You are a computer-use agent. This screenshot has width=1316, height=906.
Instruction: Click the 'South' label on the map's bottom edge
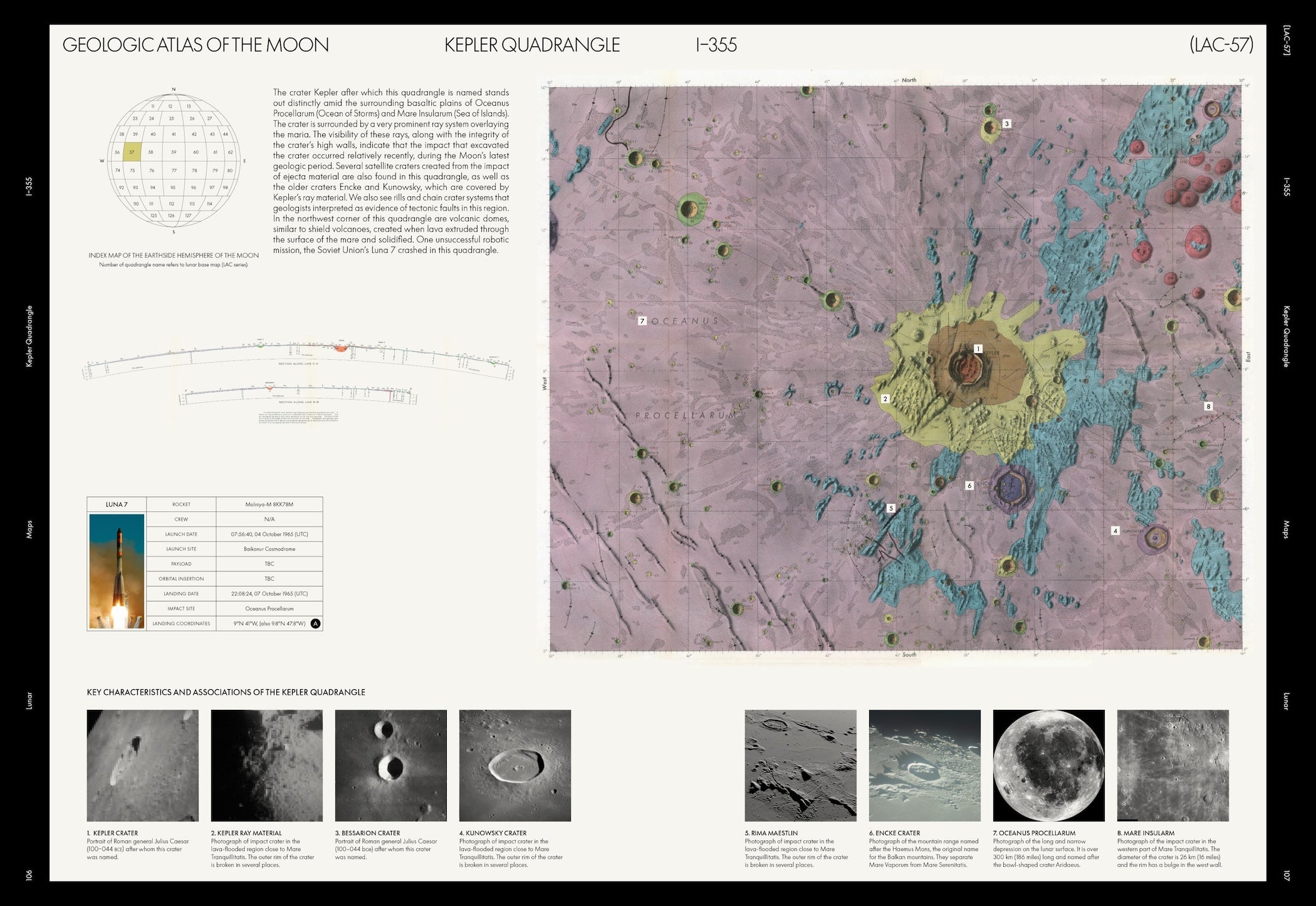click(909, 655)
